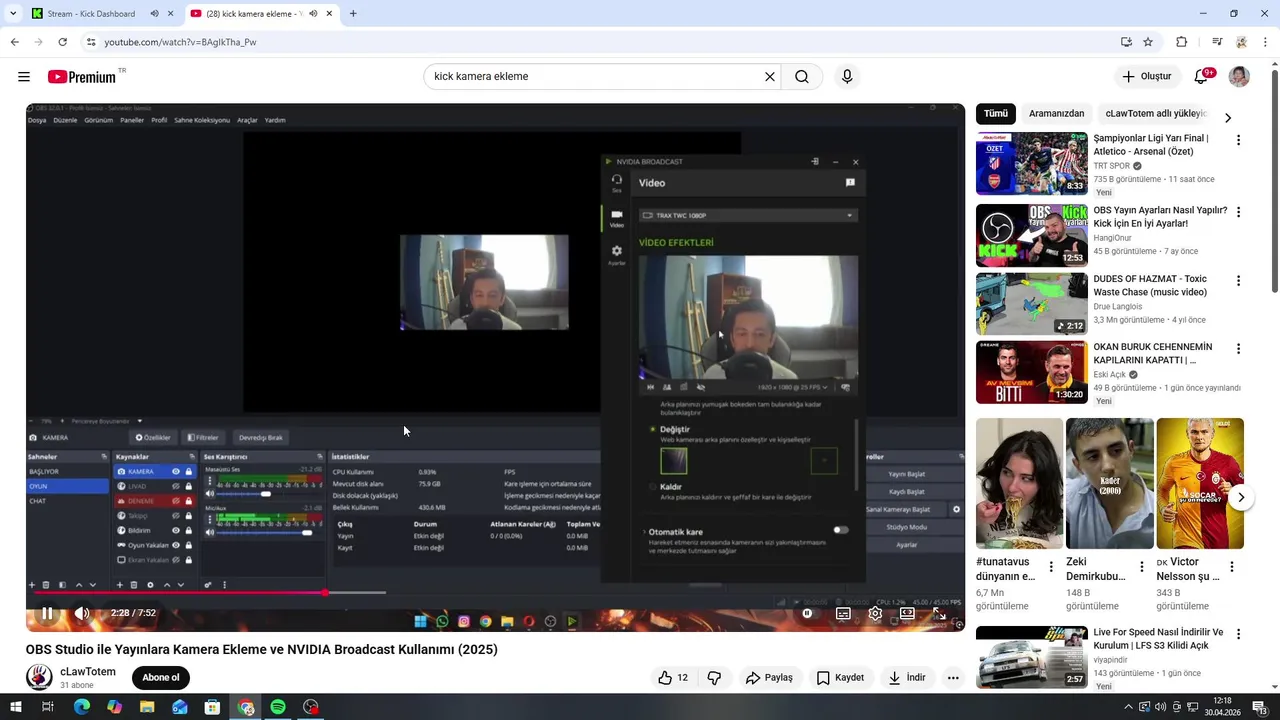The width and height of the screenshot is (1280, 720).
Task: Switch the player to theater mode
Action: [907, 613]
